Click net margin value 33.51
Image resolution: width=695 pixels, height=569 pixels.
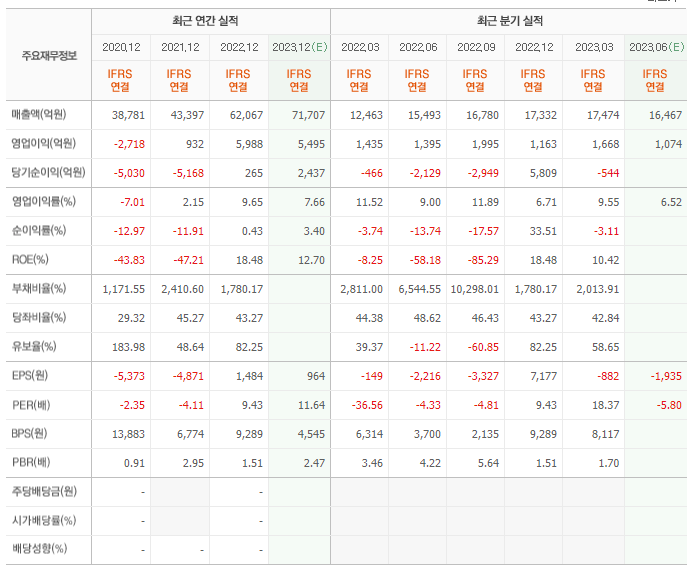tap(543, 231)
